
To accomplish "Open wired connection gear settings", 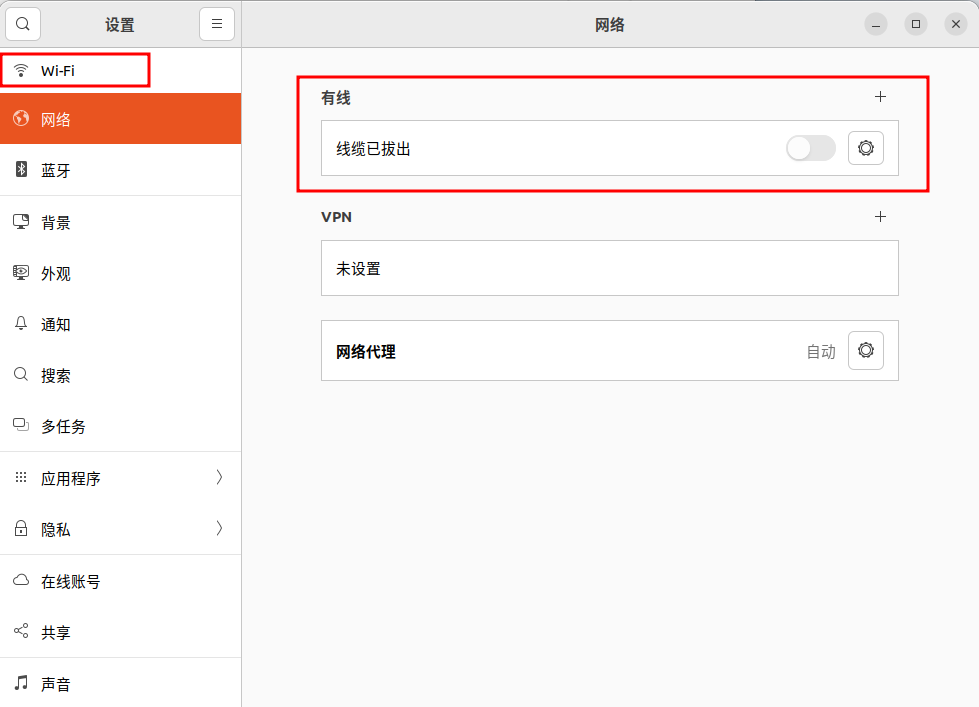I will (x=865, y=148).
